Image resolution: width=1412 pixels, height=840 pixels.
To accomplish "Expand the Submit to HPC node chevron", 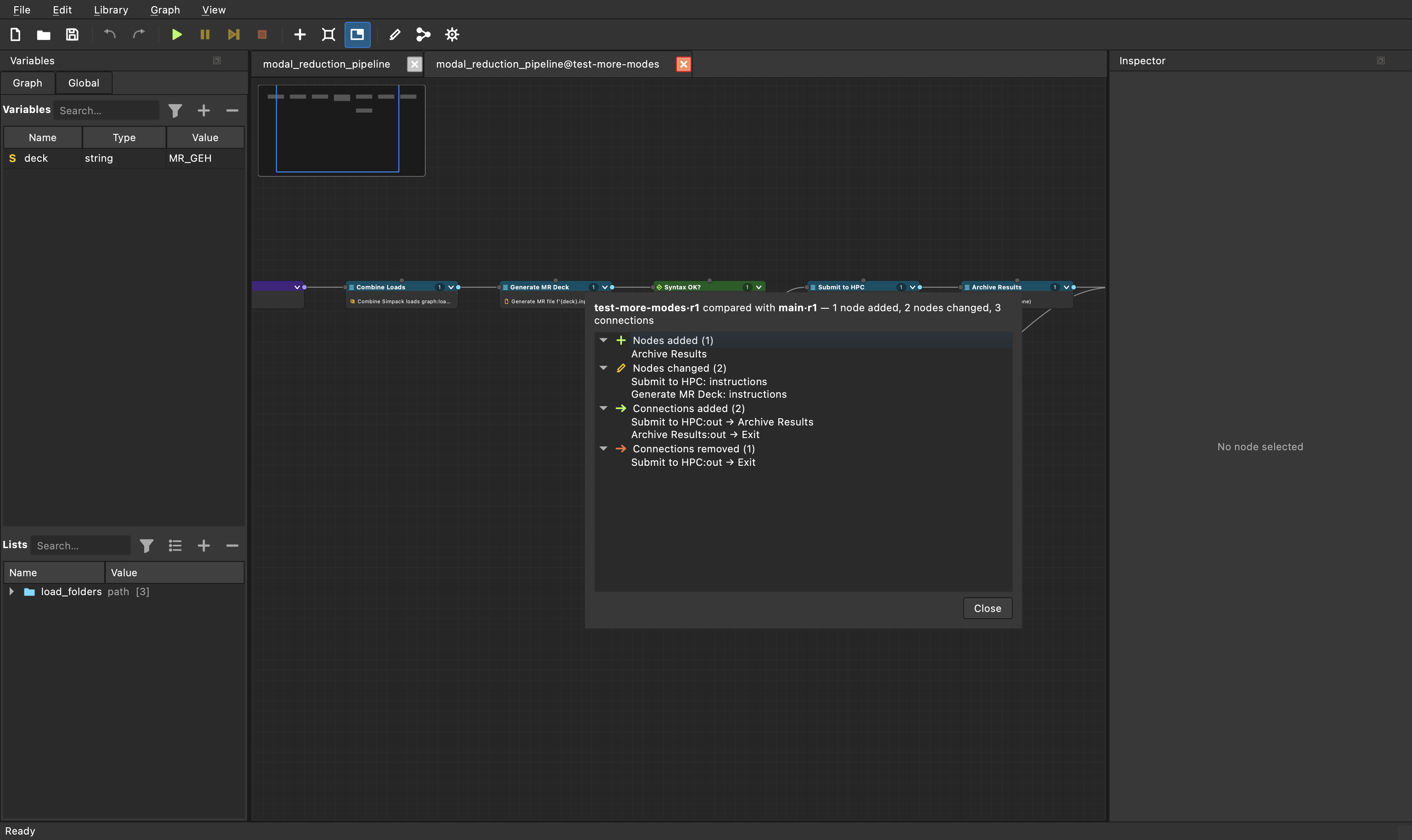I will 912,287.
